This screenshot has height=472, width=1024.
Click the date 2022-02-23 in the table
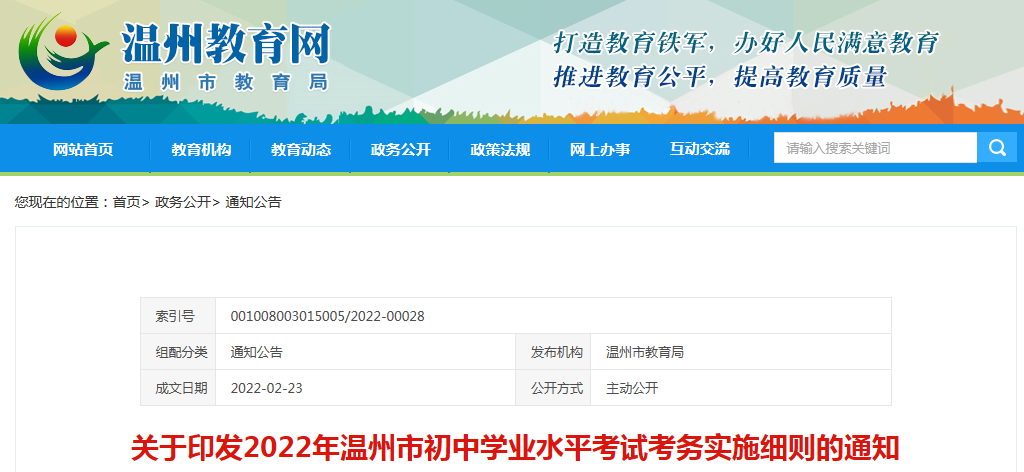click(266, 388)
